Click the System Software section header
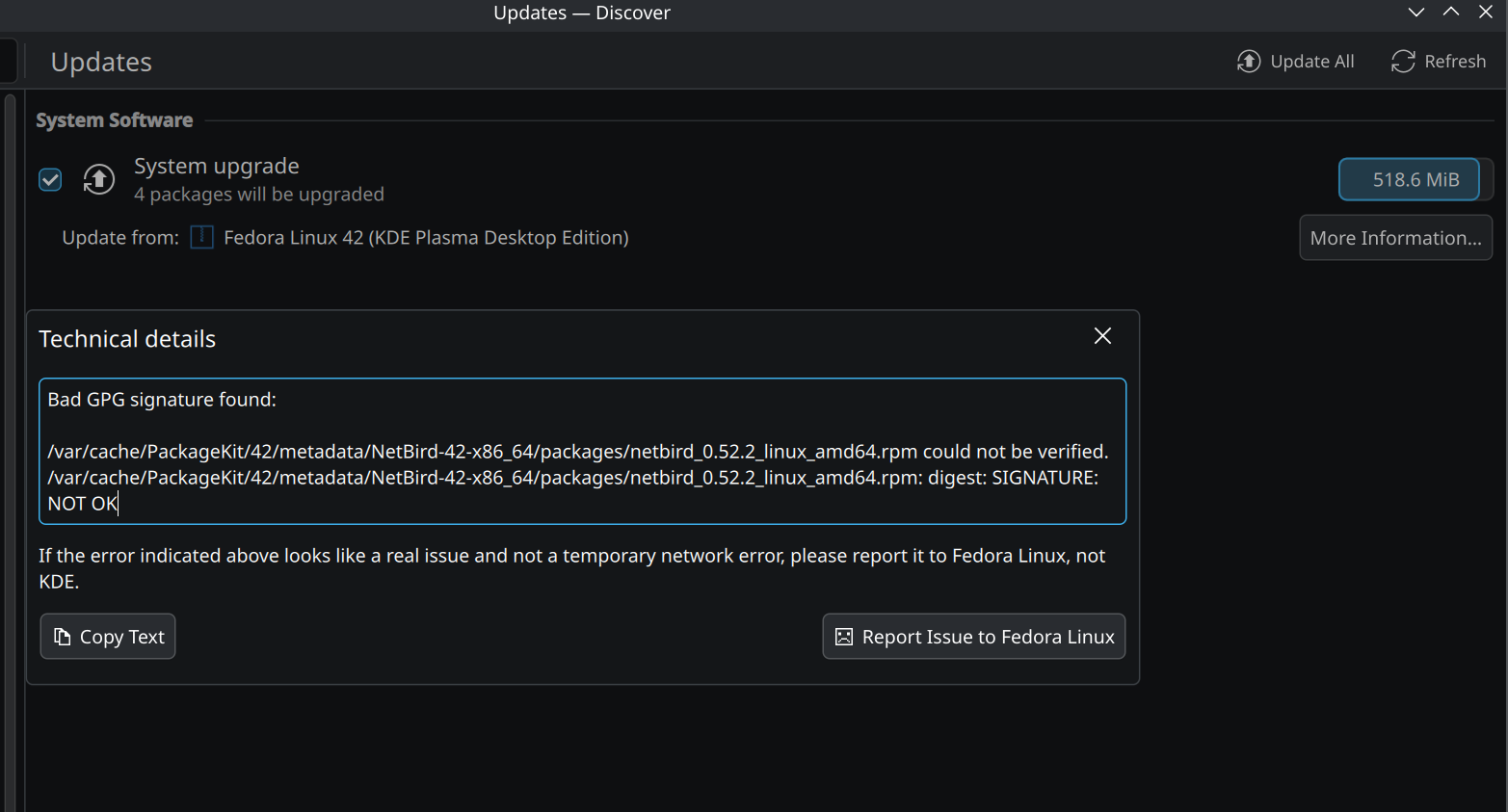The width and height of the screenshot is (1508, 812). pos(115,120)
